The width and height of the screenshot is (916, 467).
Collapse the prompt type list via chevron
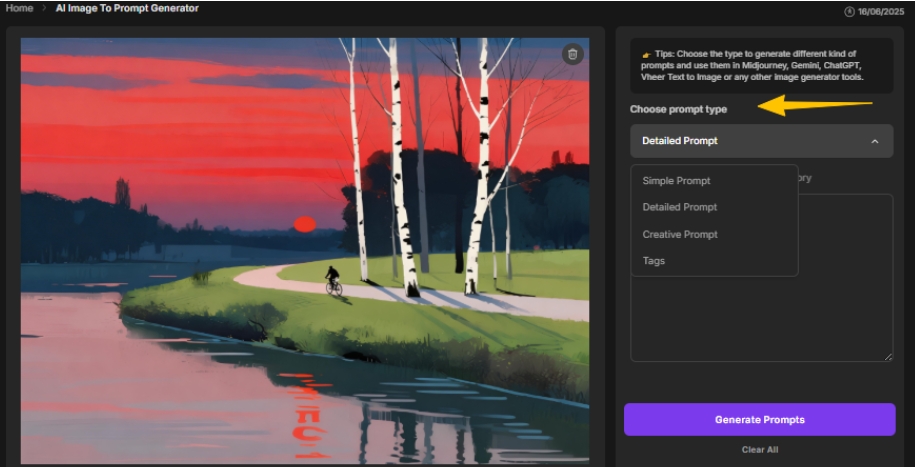point(874,142)
